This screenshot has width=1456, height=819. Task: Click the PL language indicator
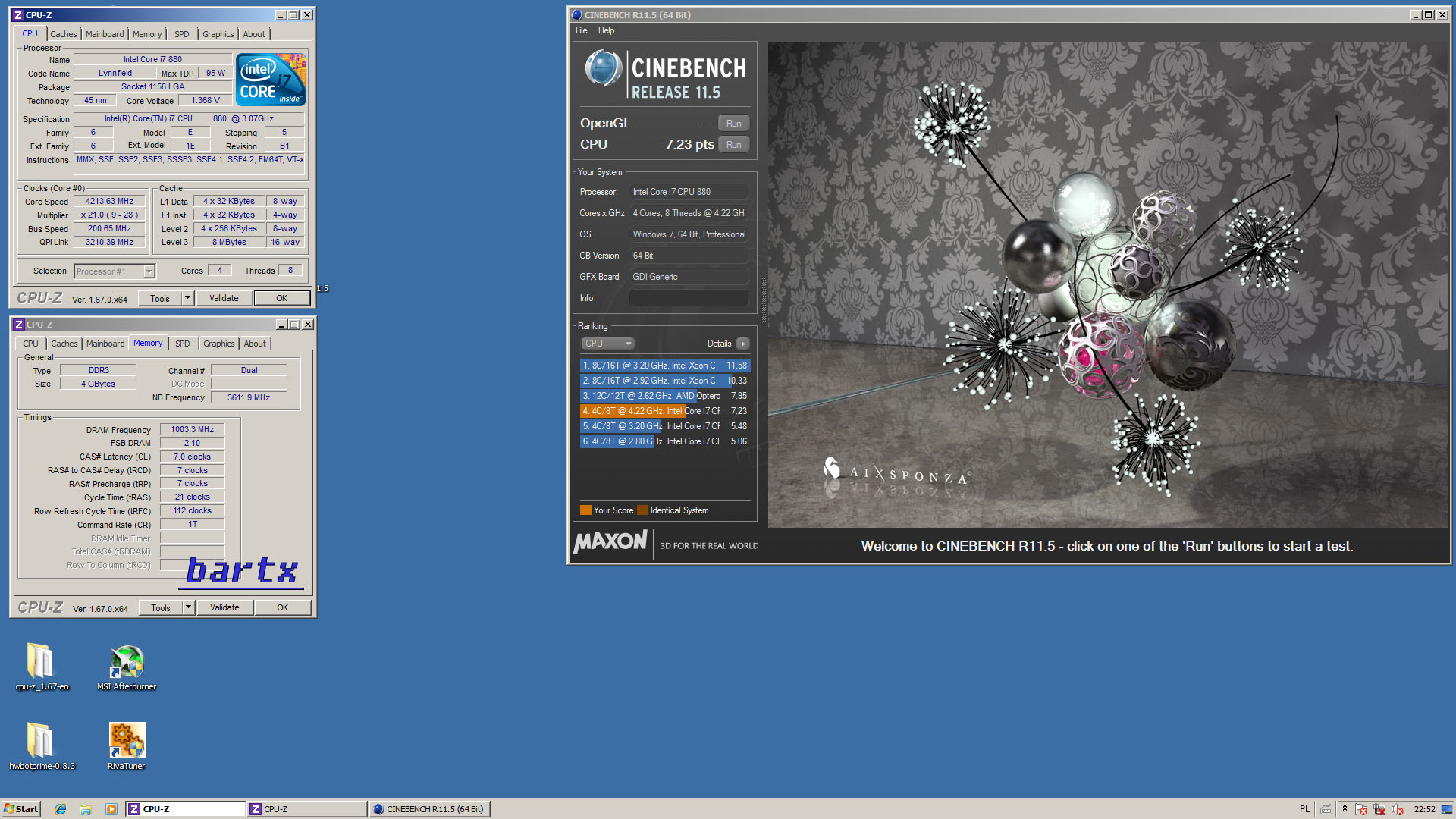[1304, 809]
